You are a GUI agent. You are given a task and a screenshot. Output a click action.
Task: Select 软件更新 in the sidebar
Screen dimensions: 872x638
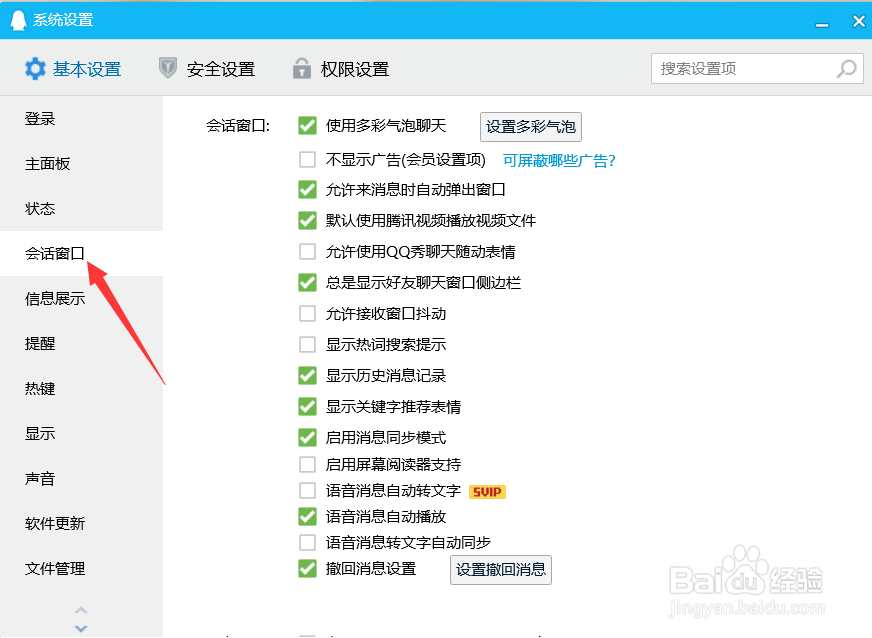[x=81, y=523]
